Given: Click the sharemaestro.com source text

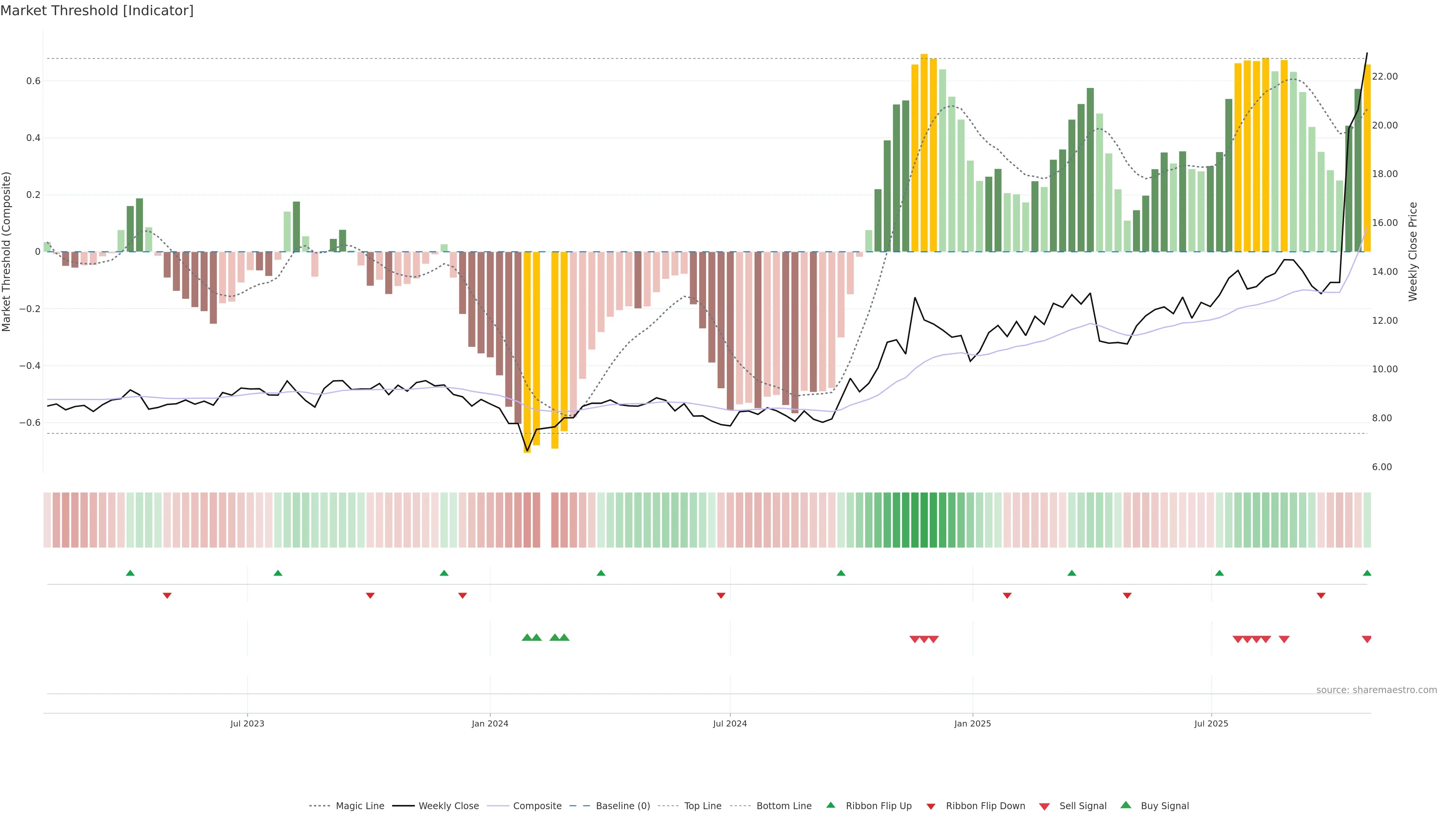Looking at the screenshot, I should click(x=1376, y=690).
